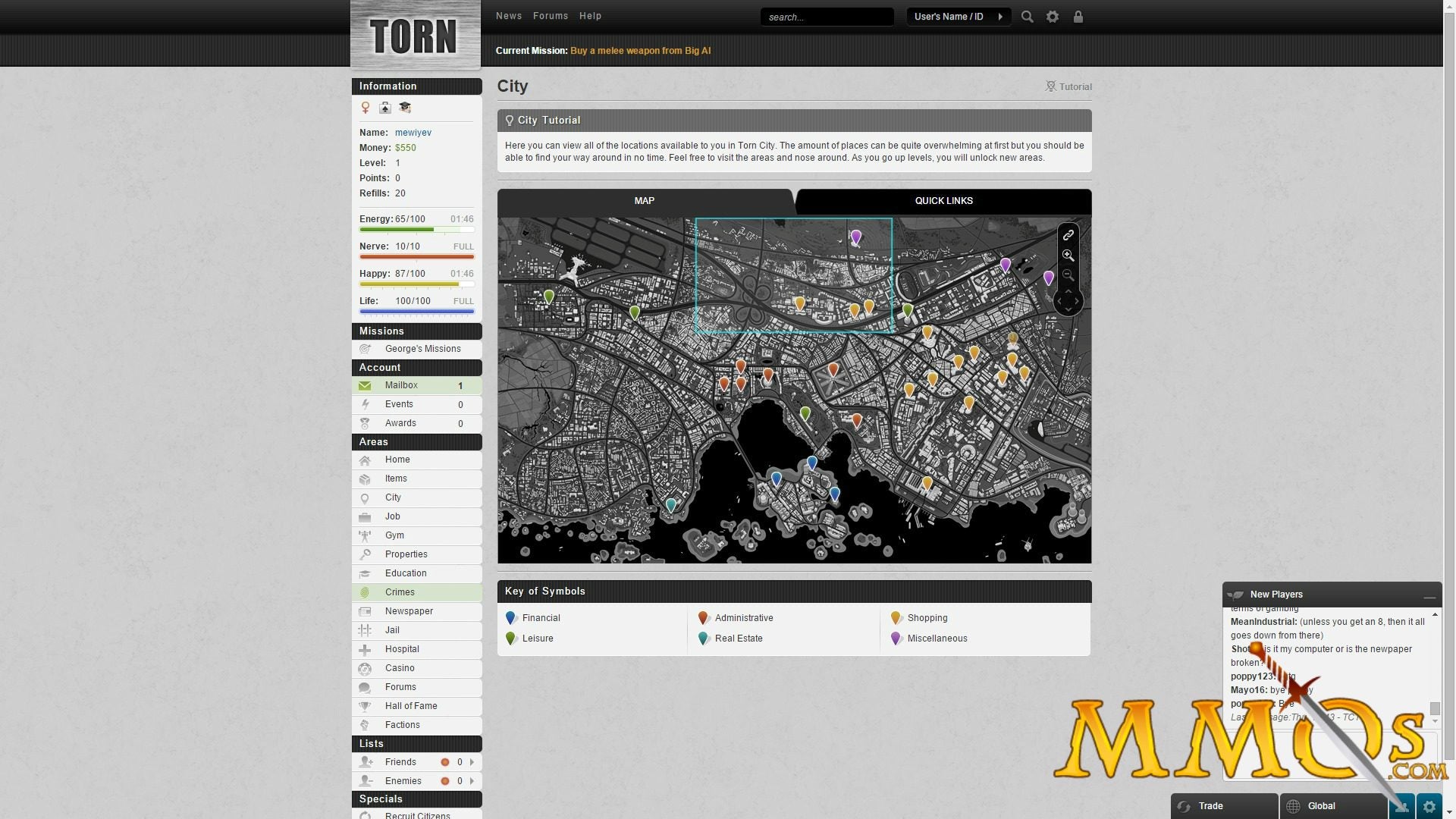Click the teal Real Estate map marker
1456x819 pixels.
coord(670,504)
